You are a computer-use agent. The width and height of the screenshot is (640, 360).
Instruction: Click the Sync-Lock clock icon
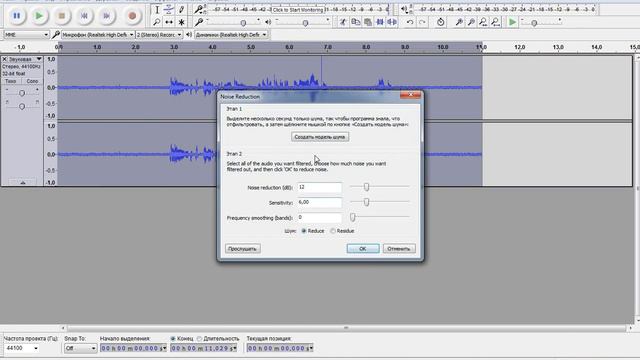pos(440,22)
